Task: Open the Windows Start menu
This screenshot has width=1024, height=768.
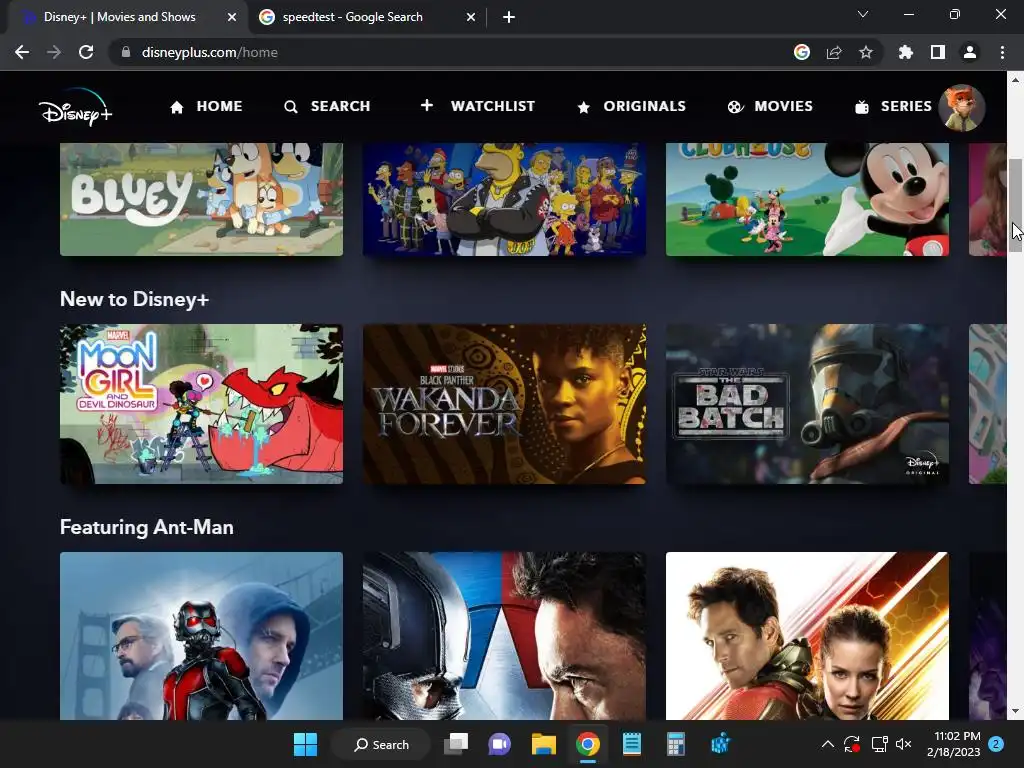Action: 306,744
